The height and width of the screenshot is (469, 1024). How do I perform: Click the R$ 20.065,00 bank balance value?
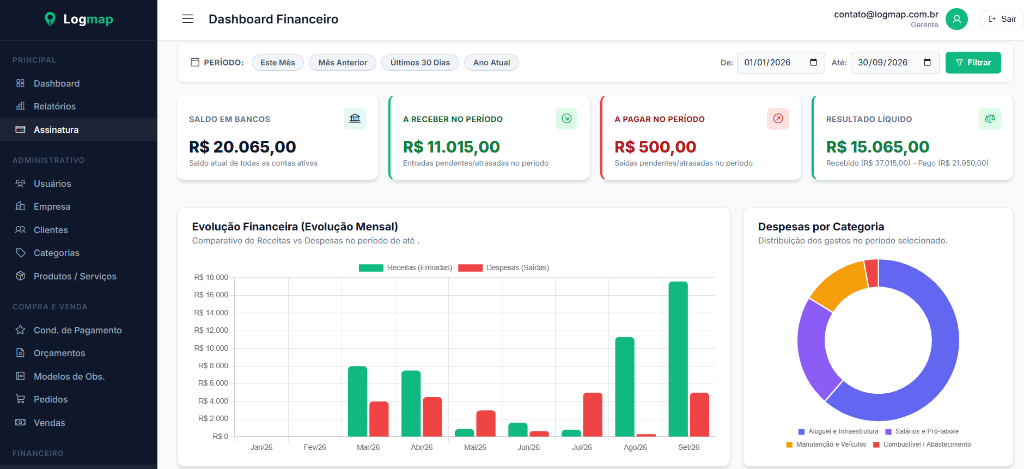tap(242, 146)
